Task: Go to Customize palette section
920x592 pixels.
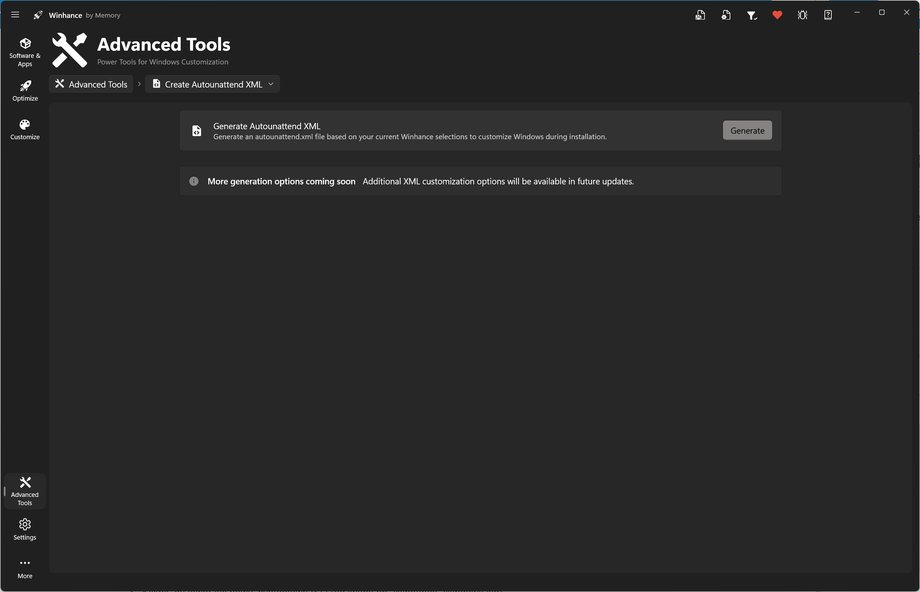Action: (x=25, y=129)
